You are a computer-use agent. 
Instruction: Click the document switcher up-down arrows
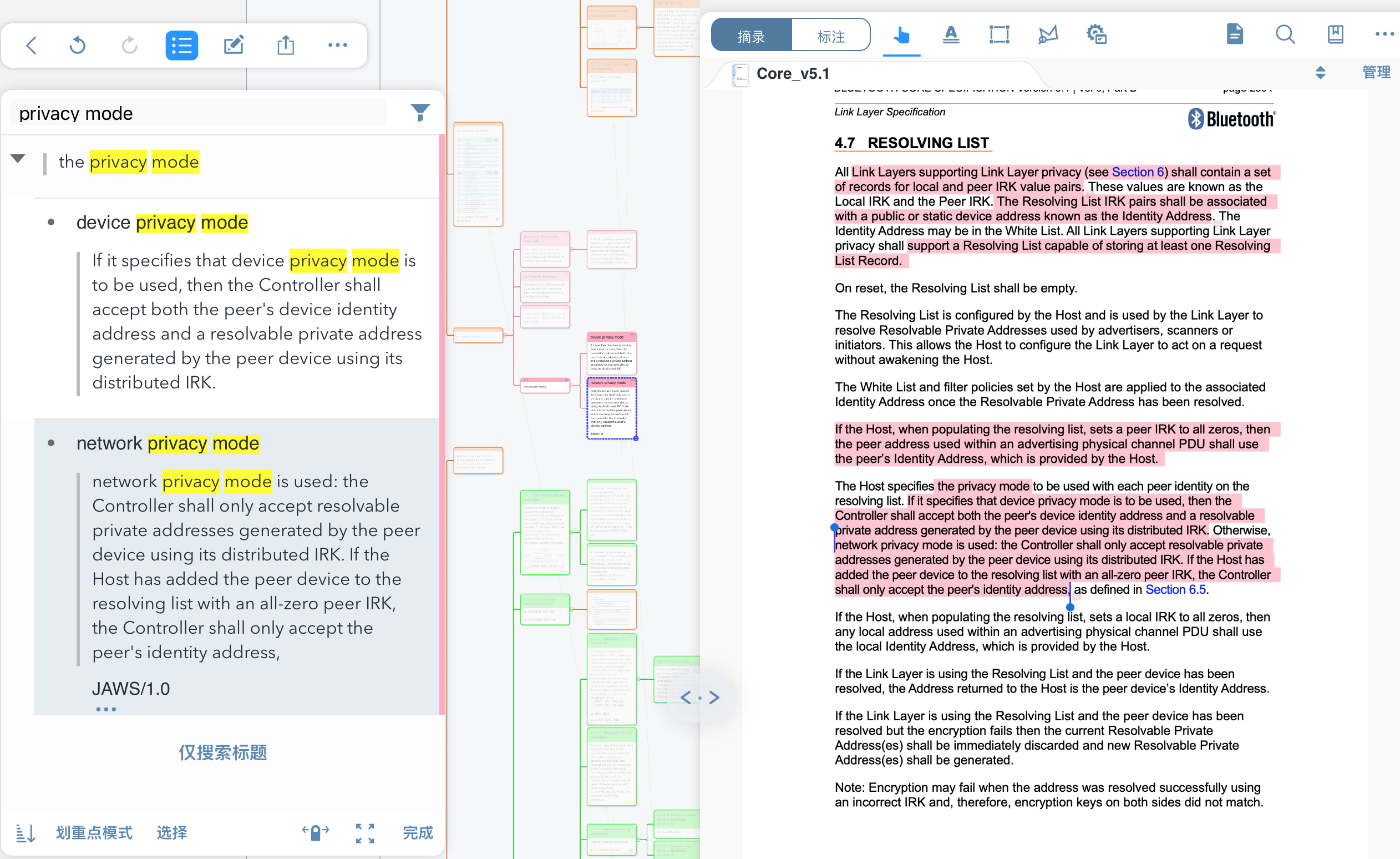[x=1320, y=73]
